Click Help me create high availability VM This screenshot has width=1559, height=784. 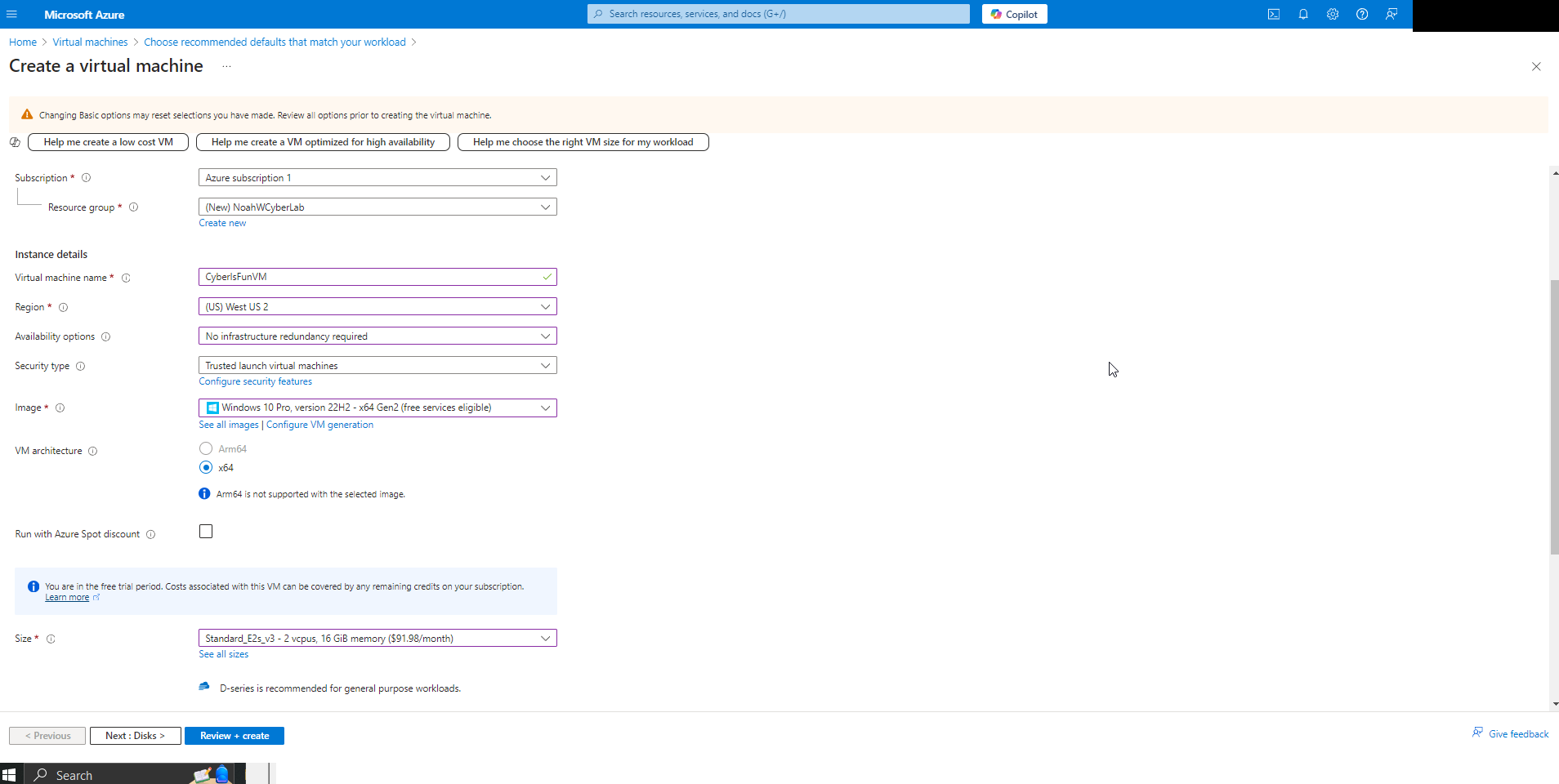[x=323, y=142]
